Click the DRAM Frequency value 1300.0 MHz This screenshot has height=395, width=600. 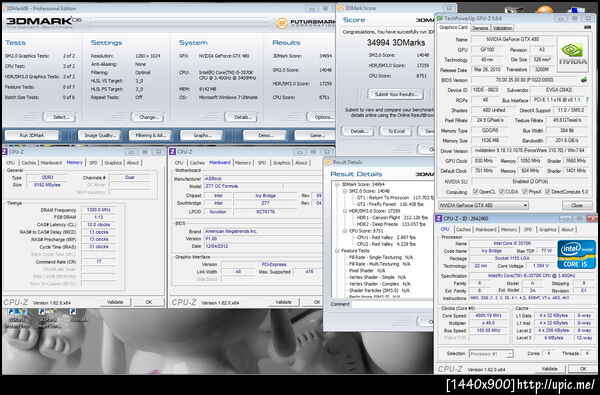coord(98,210)
